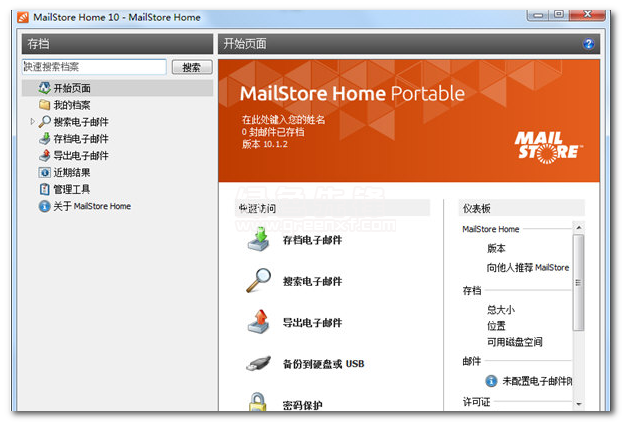The height and width of the screenshot is (422, 622).
Task: Open quick access link 导出电子邮件
Action: (312, 322)
